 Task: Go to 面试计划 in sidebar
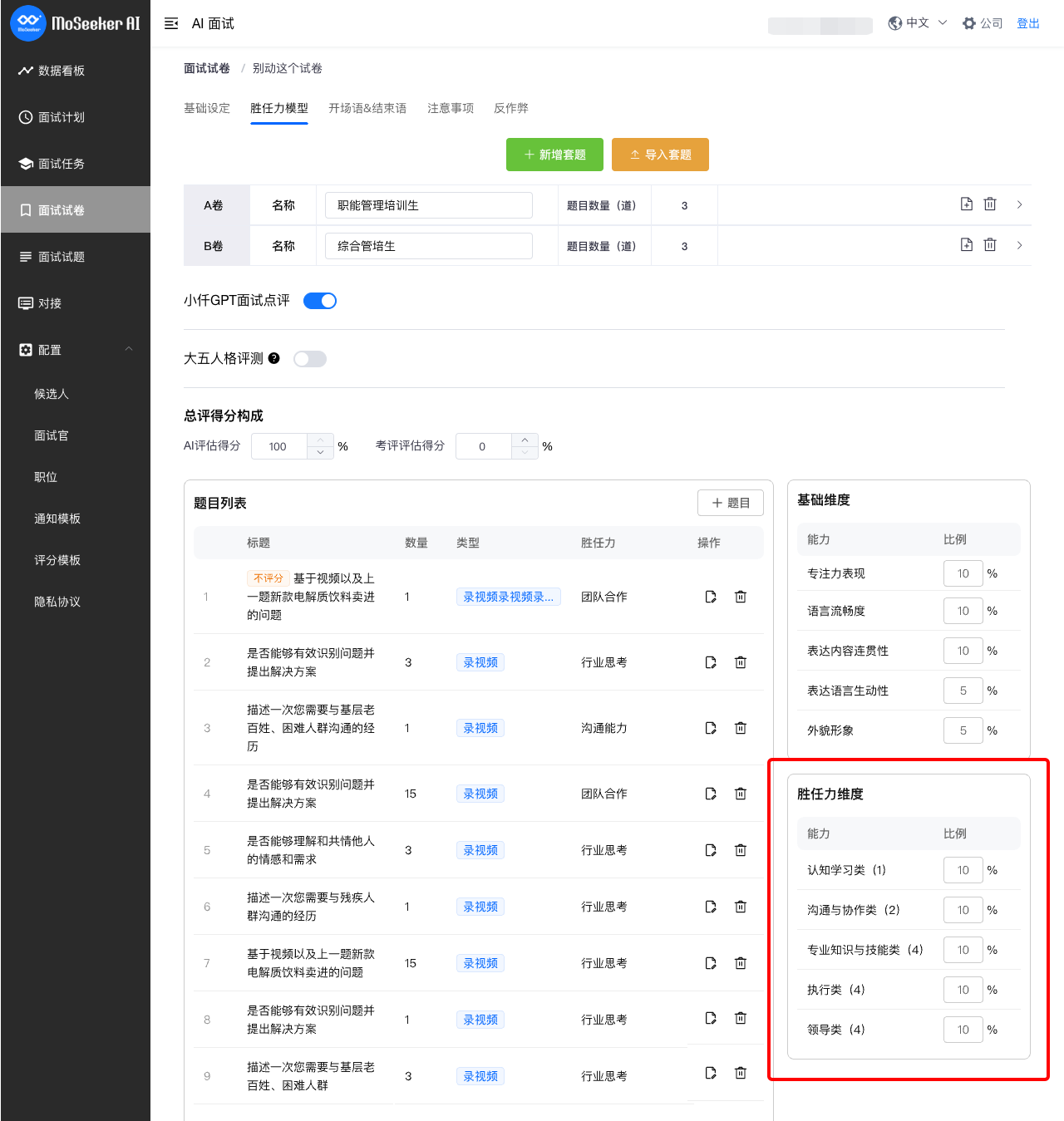point(75,117)
